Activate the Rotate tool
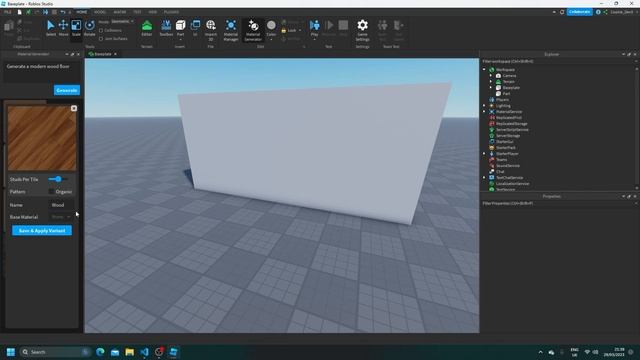The width and height of the screenshot is (640, 360). [89, 28]
